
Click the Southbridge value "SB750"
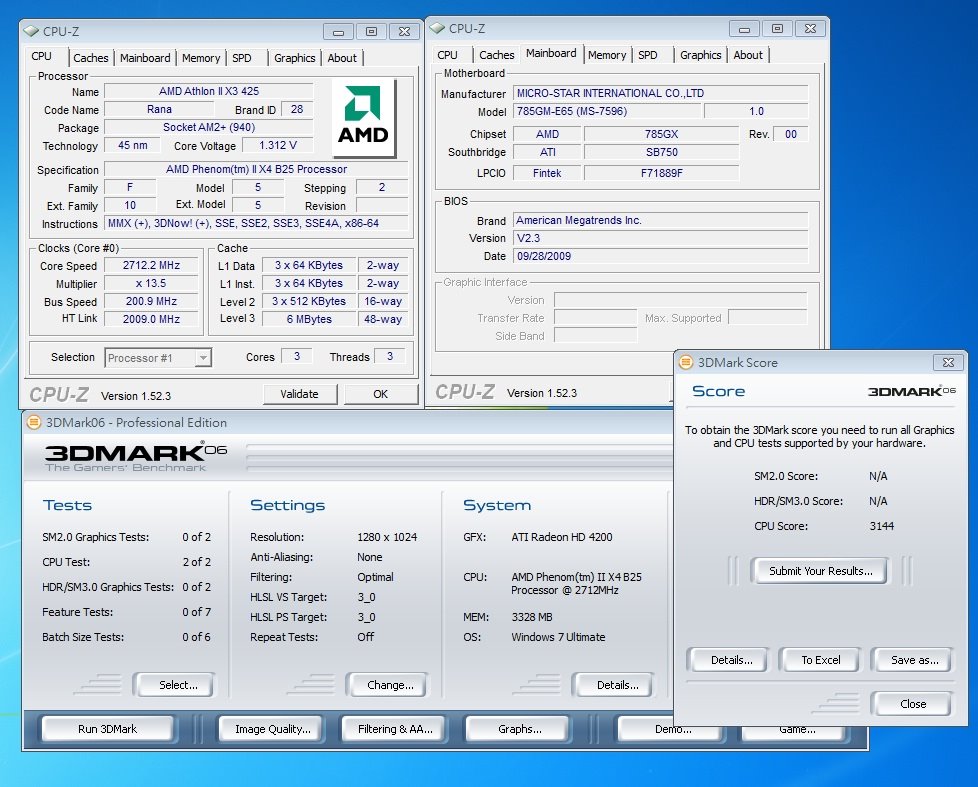tap(661, 152)
